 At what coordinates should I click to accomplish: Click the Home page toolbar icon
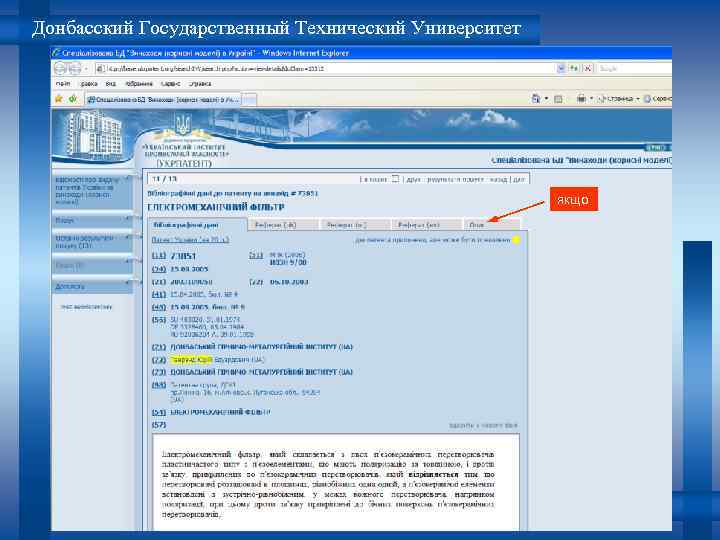pos(535,99)
